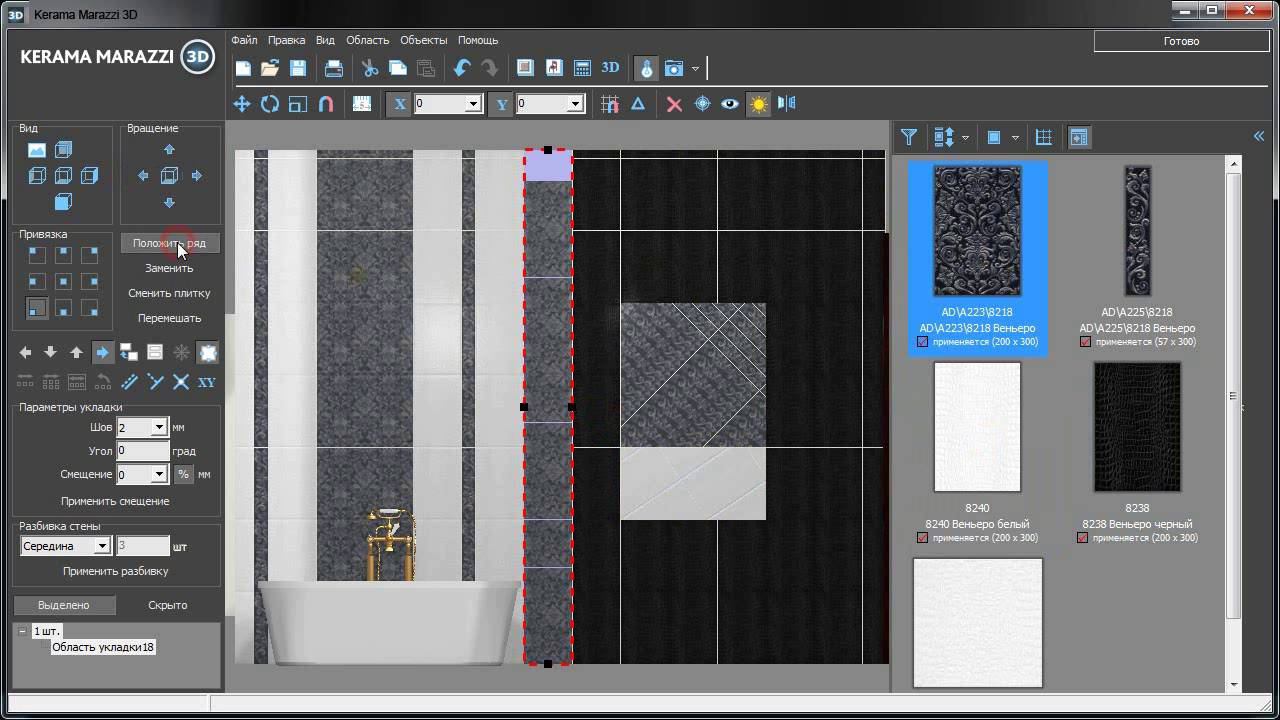
Task: Toggle checkbox for 8240 Веньеро белый
Action: [922, 538]
